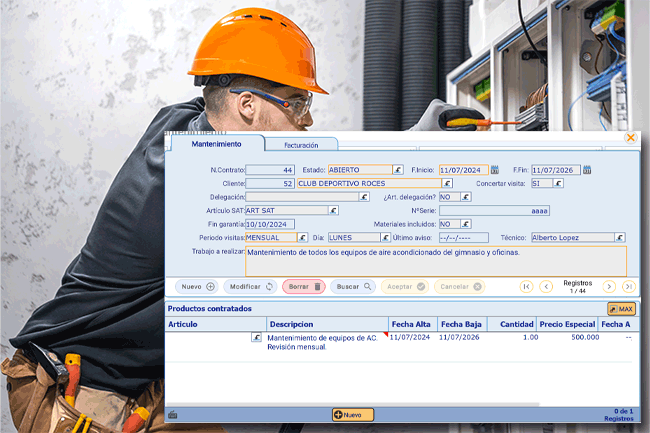Open the F.Inicio calendar picker
Viewport: 650px width, 433px height.
(494, 170)
